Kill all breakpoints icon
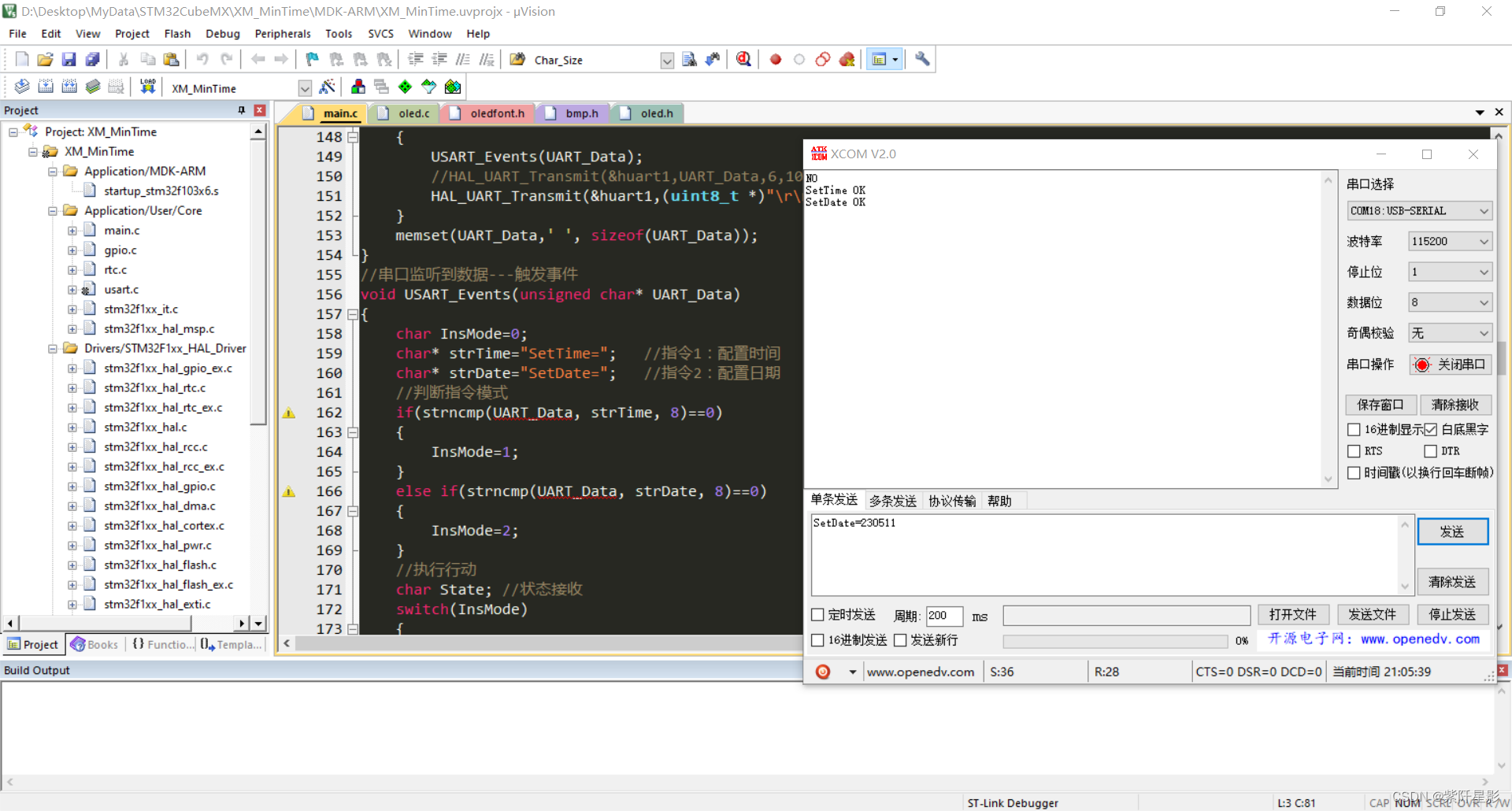This screenshot has height=811, width=1512. (847, 60)
